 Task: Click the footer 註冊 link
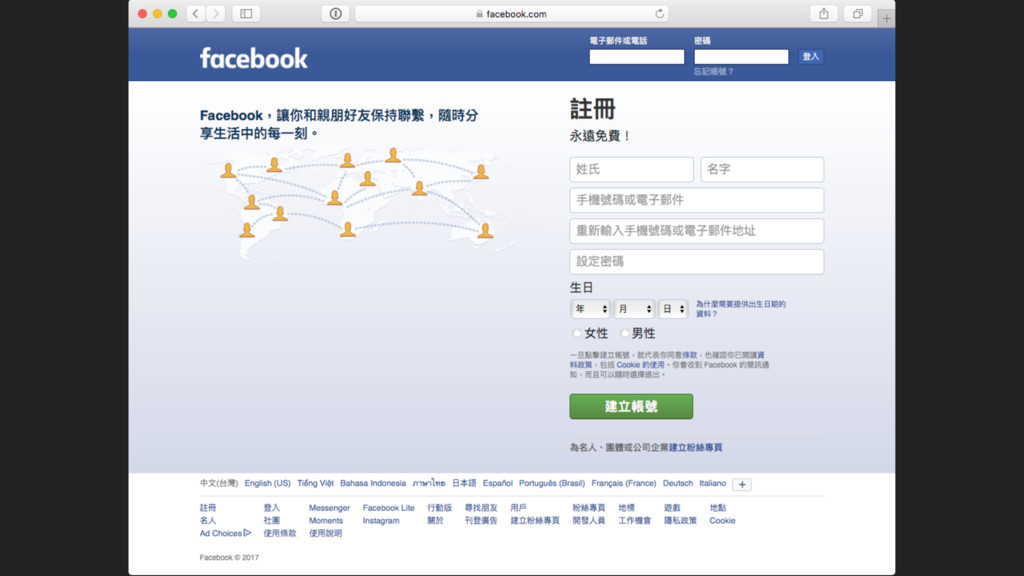click(208, 507)
